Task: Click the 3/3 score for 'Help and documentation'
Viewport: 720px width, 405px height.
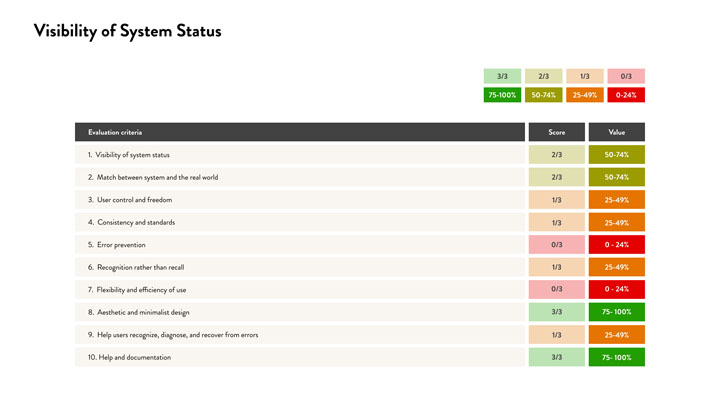Action: point(556,357)
